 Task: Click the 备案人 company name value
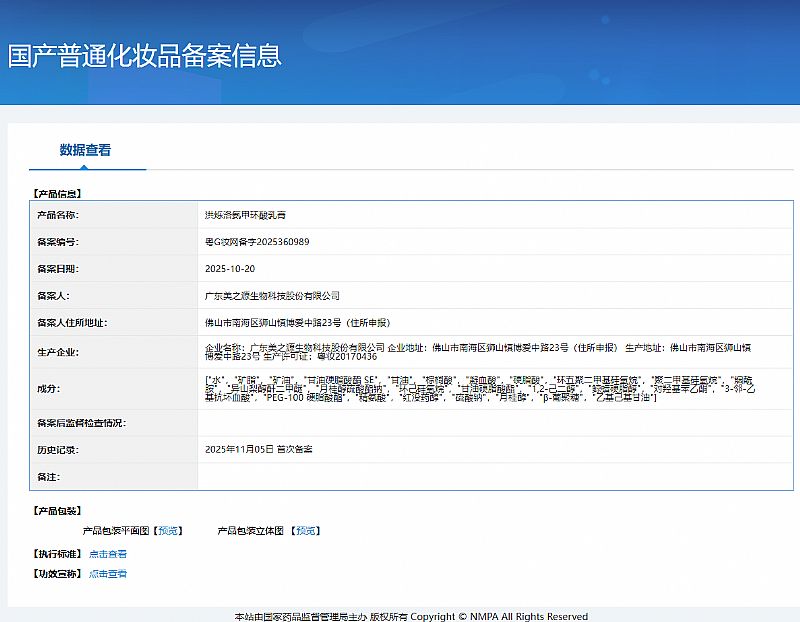tap(272, 296)
